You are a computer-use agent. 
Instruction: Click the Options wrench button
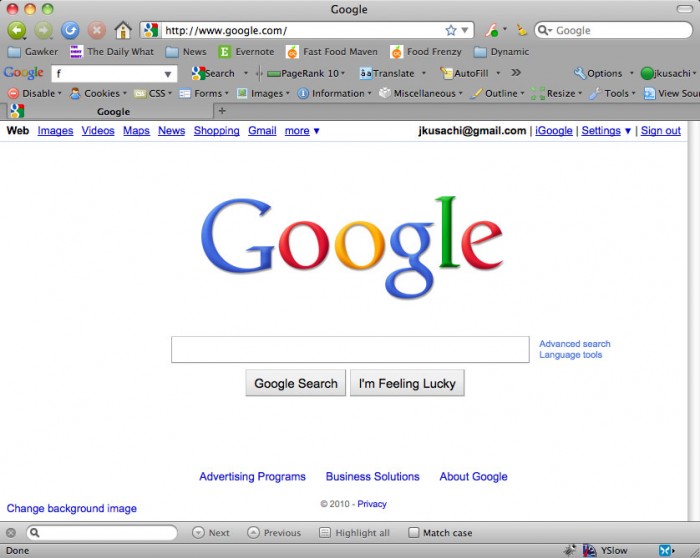click(x=598, y=73)
